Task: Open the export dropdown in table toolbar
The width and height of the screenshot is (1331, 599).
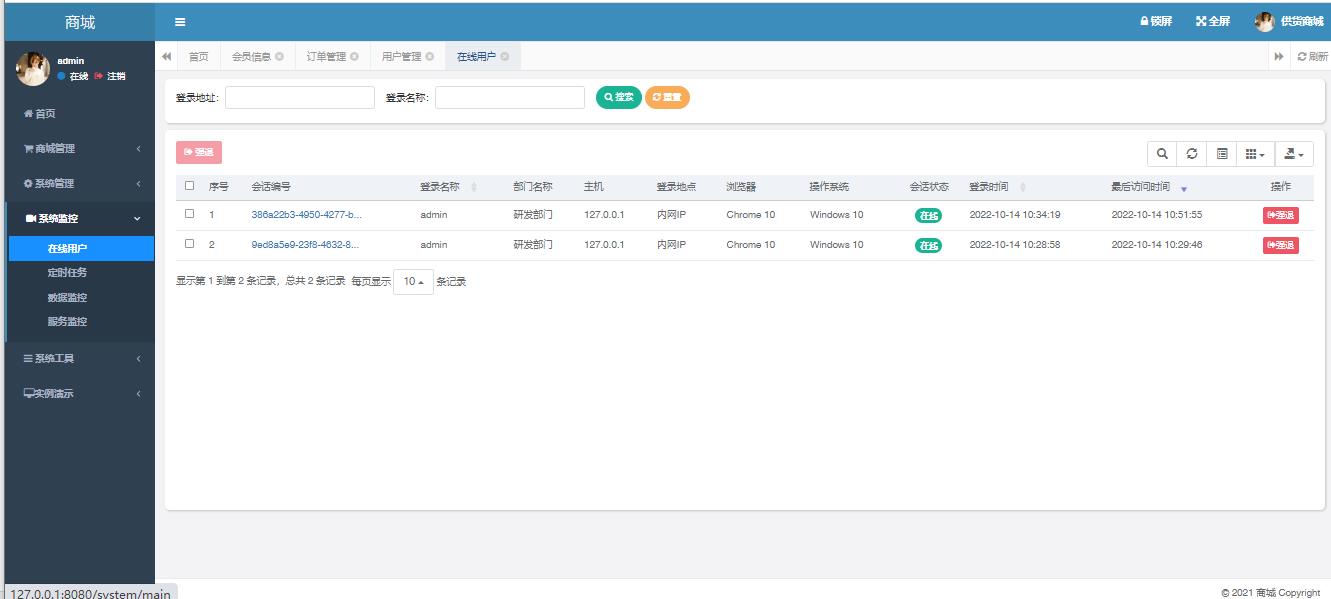Action: [1294, 154]
